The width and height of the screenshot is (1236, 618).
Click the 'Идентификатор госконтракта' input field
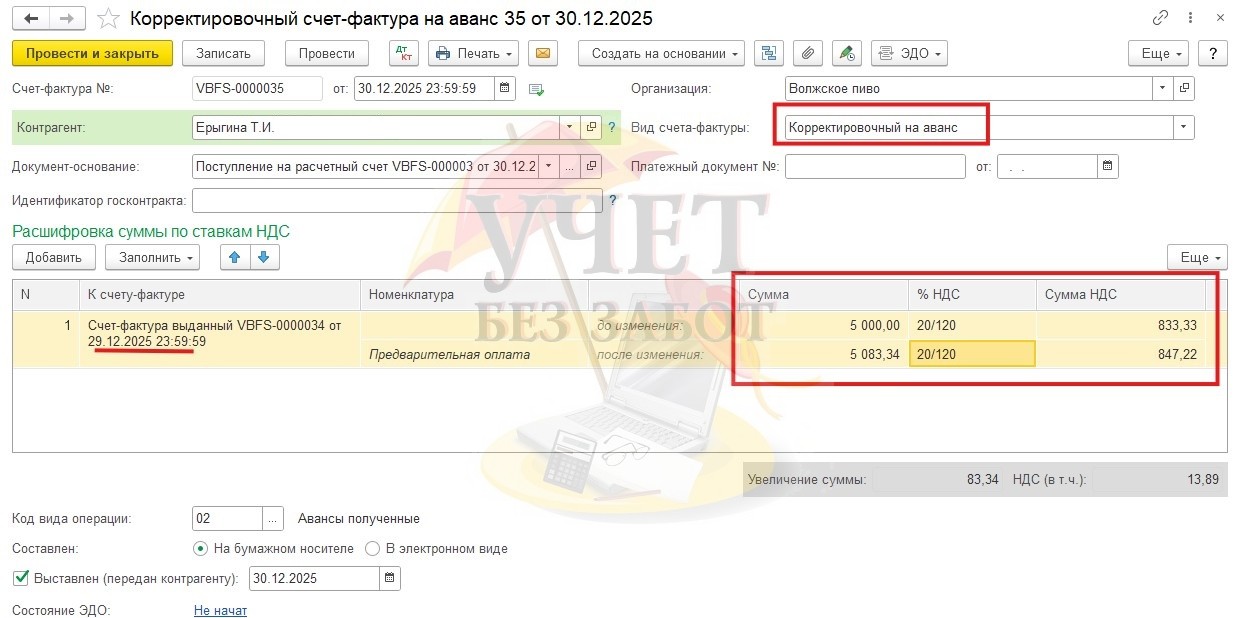pos(397,201)
